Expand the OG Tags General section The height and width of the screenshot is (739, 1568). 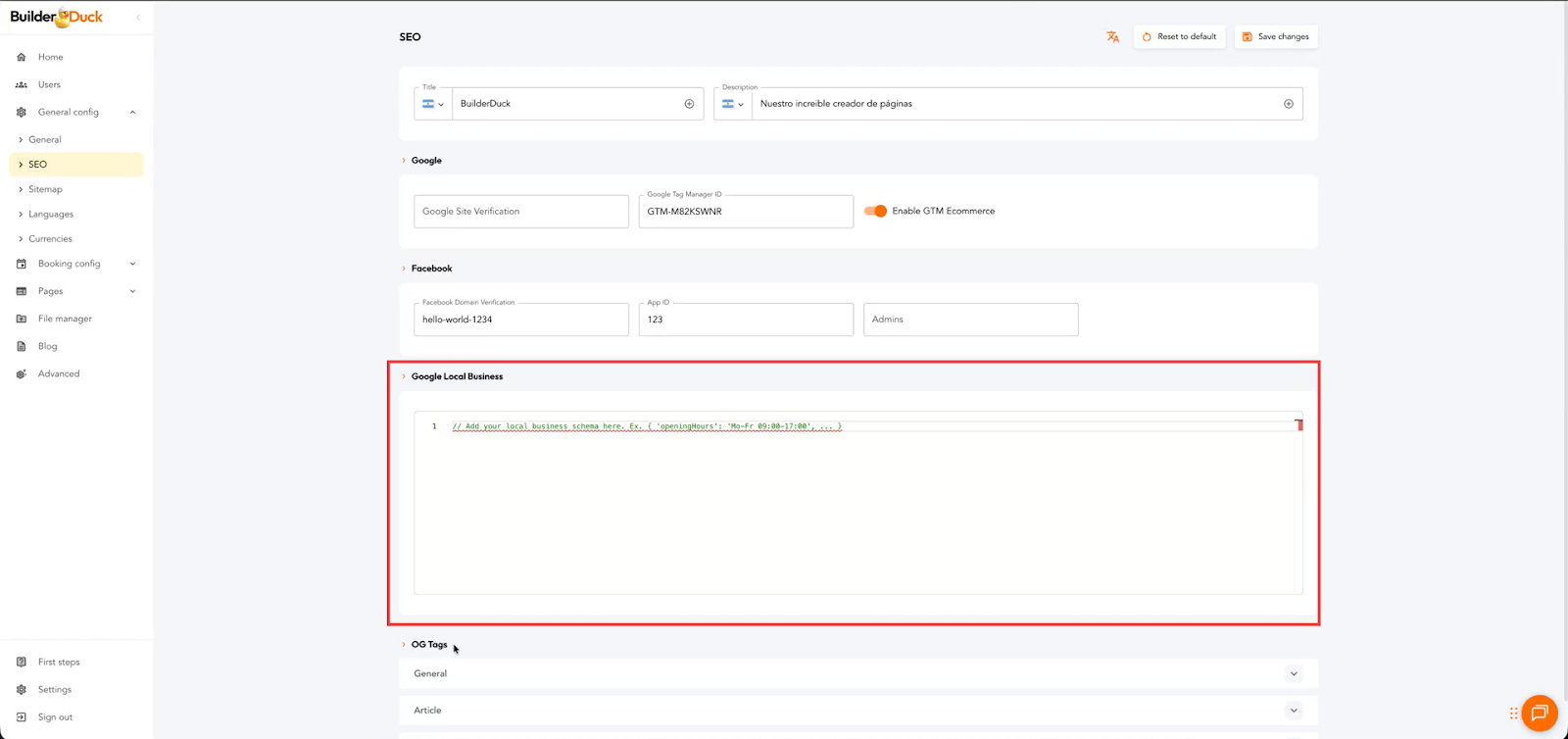coord(1294,673)
